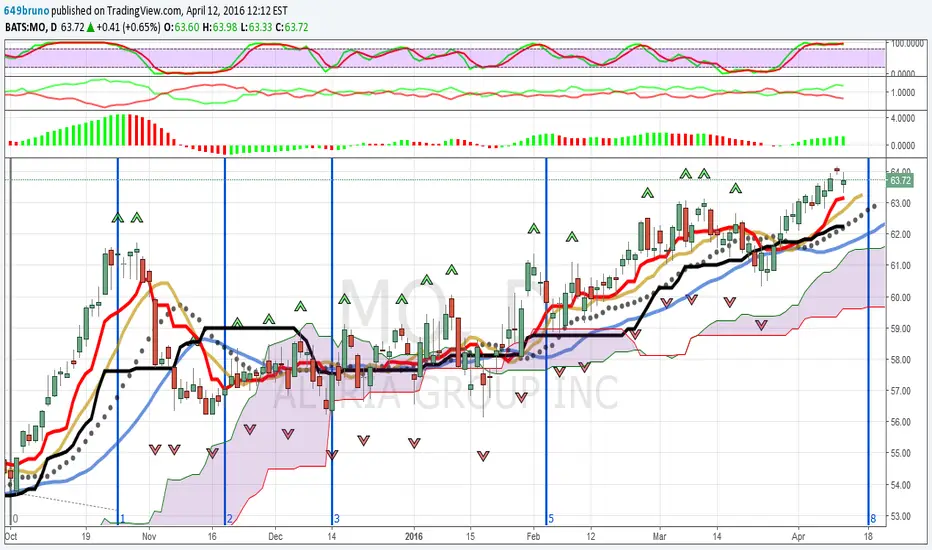Click the green 63.72 current price tag
The image size is (932, 550).
(900, 180)
